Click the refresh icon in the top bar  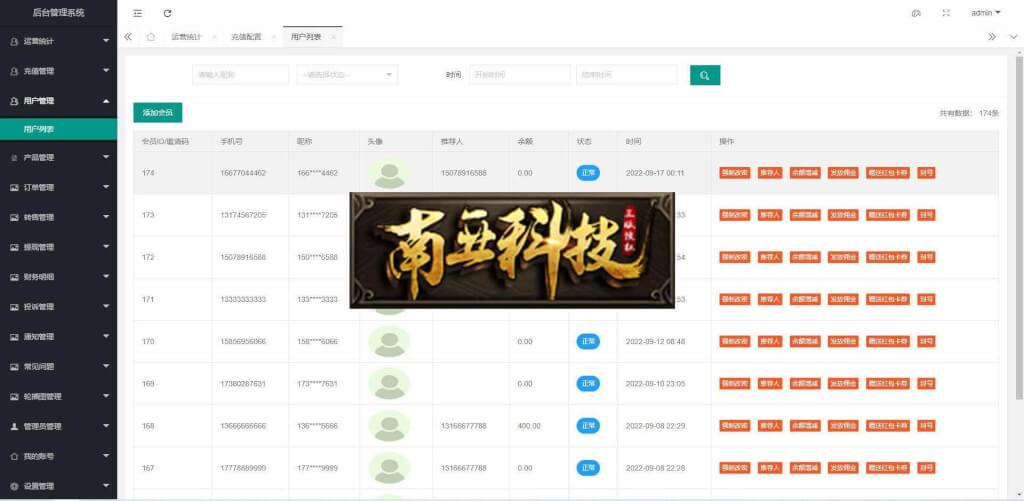(167, 13)
